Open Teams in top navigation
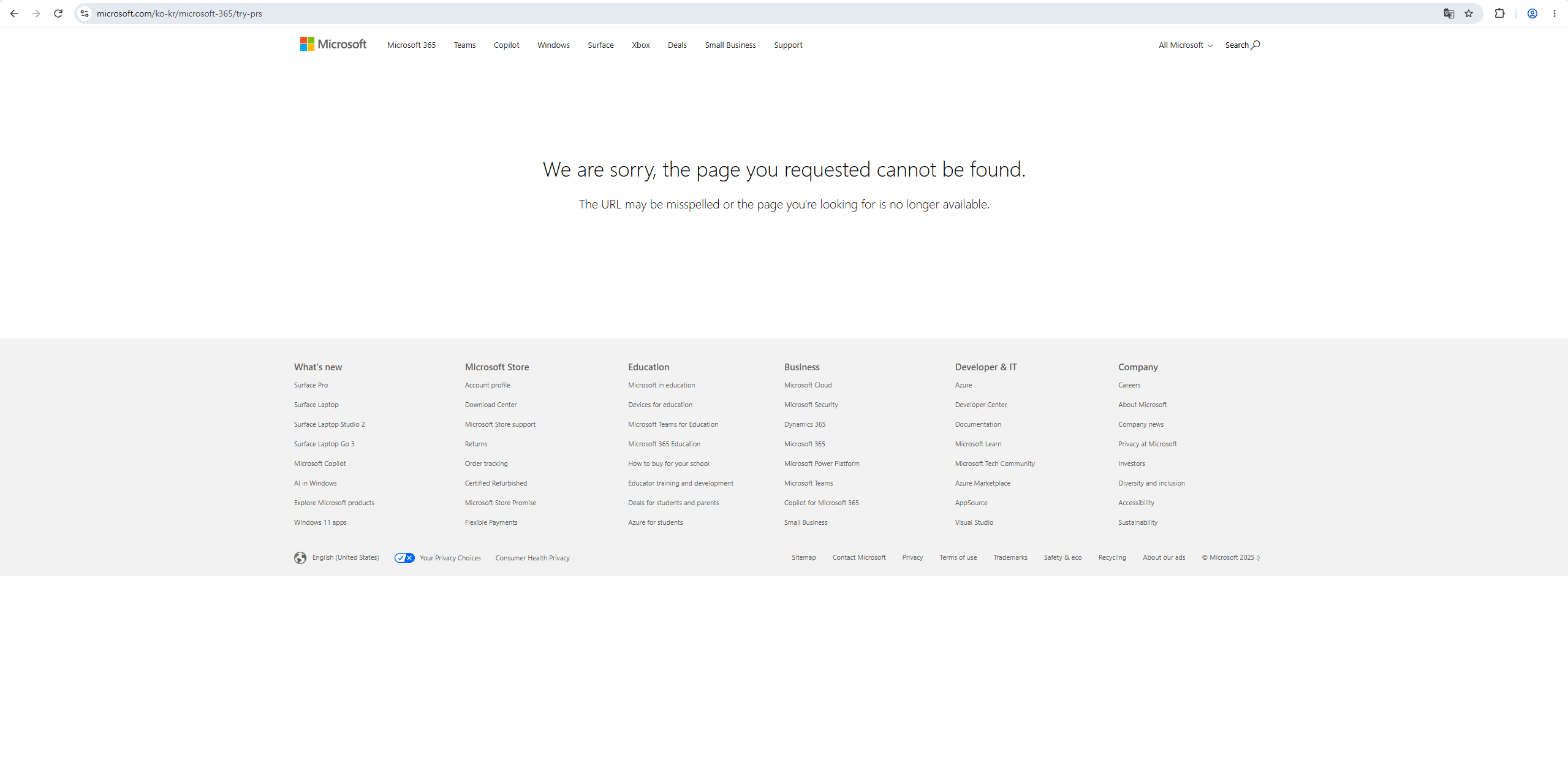 [x=464, y=45]
